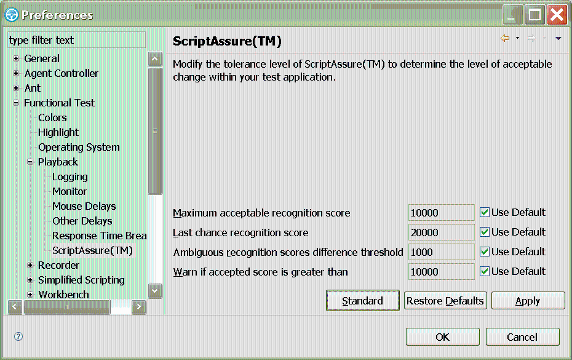Image resolution: width=572 pixels, height=360 pixels.
Task: Select the Functional Test tree label
Action: tap(59, 103)
